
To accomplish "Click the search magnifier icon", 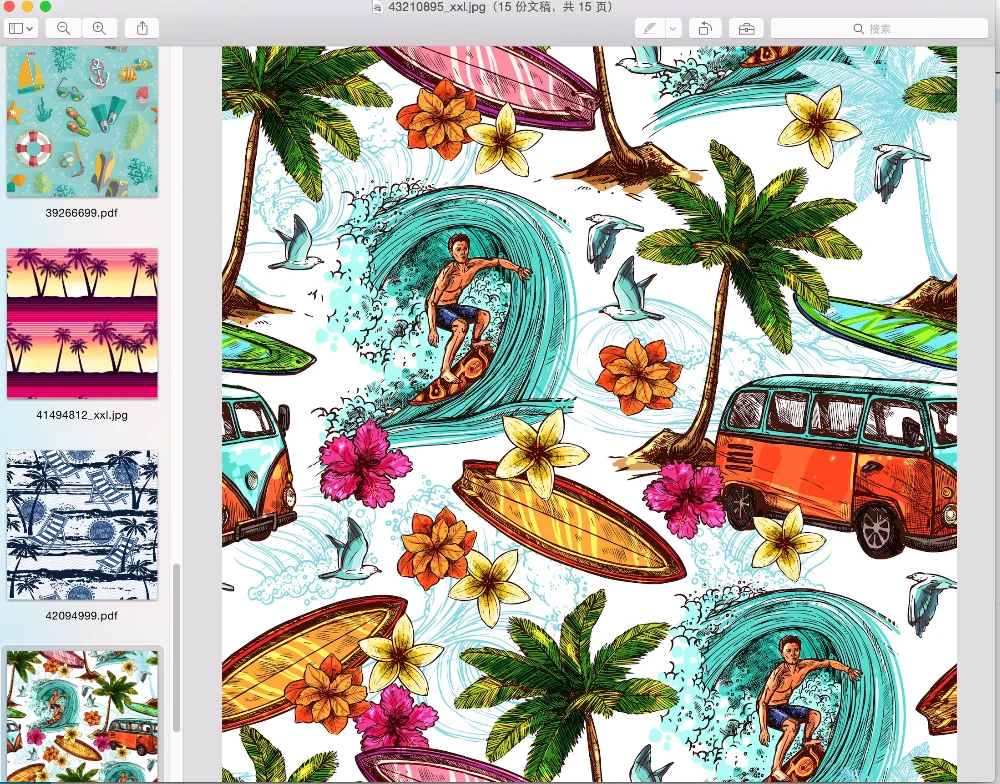I will click(858, 29).
